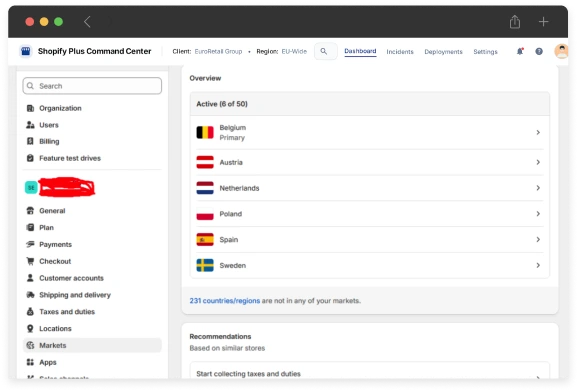The image size is (579, 392).
Task: Open the help question mark icon
Action: (539, 51)
